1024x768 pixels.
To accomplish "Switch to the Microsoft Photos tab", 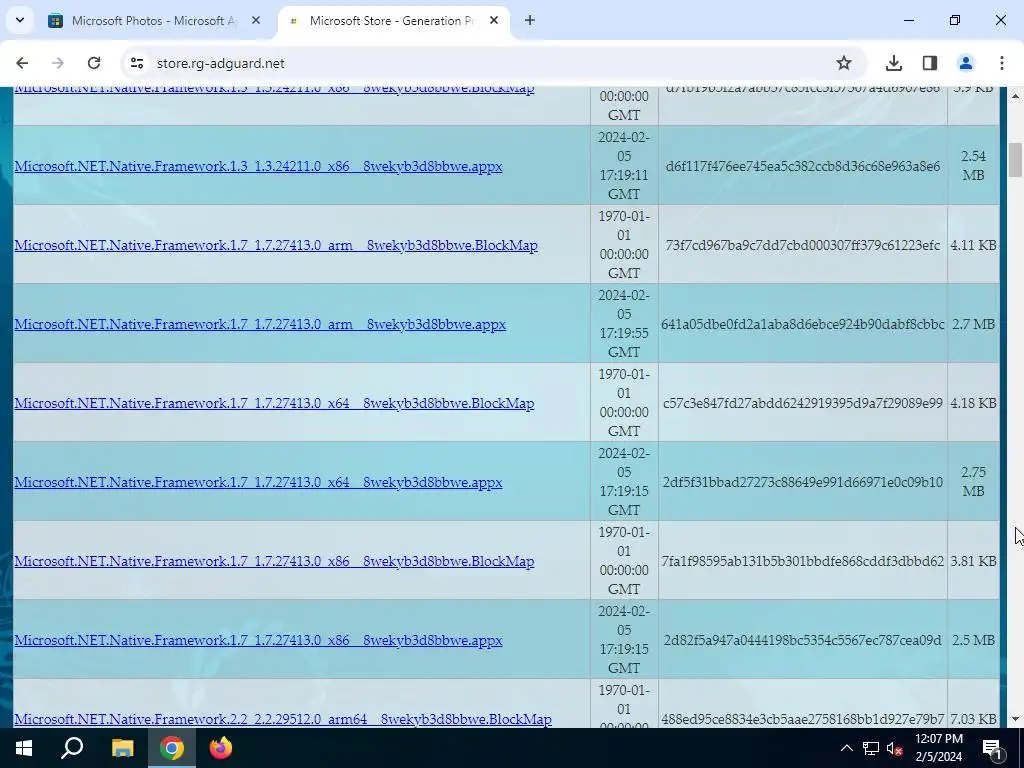I will (154, 21).
